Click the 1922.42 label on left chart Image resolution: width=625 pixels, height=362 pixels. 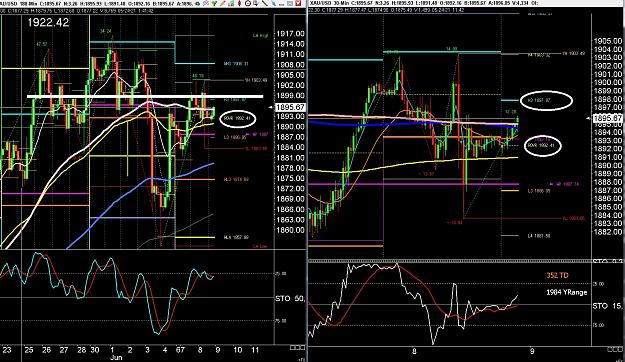click(x=48, y=22)
